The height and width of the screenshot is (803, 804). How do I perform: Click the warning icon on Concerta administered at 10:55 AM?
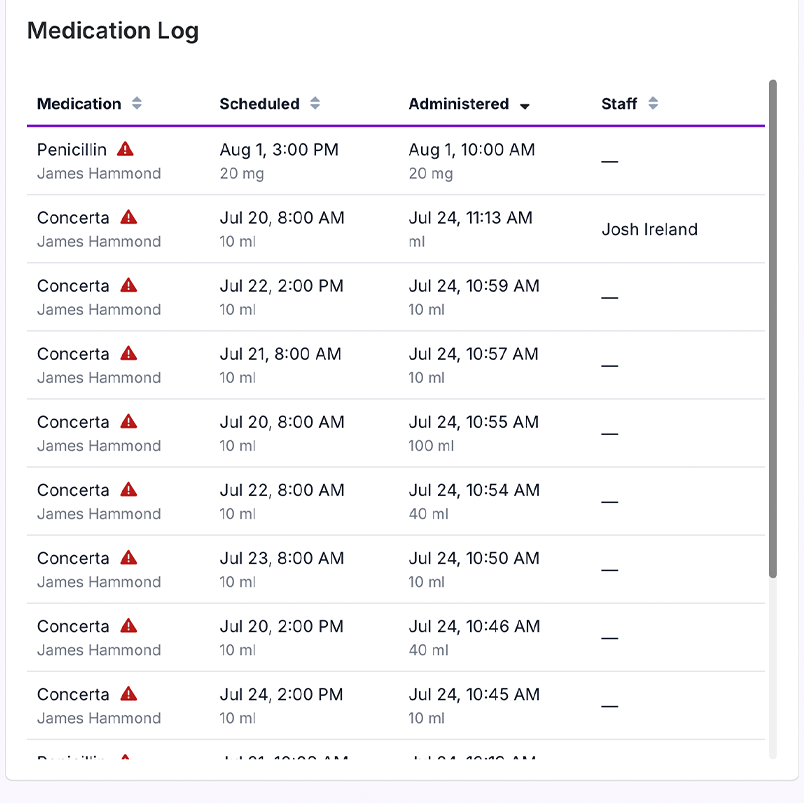pos(128,421)
